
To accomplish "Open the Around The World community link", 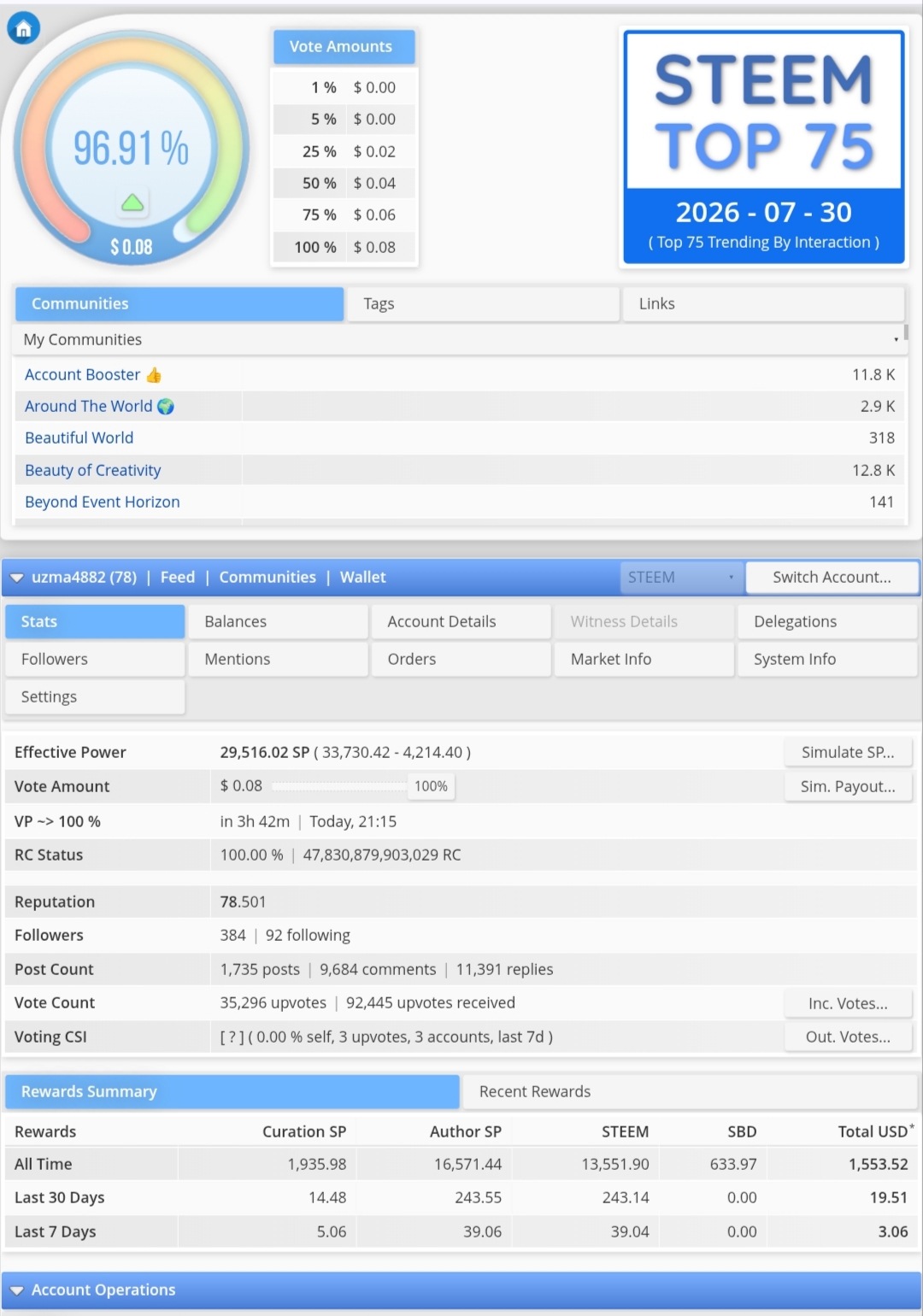I will (x=99, y=406).
